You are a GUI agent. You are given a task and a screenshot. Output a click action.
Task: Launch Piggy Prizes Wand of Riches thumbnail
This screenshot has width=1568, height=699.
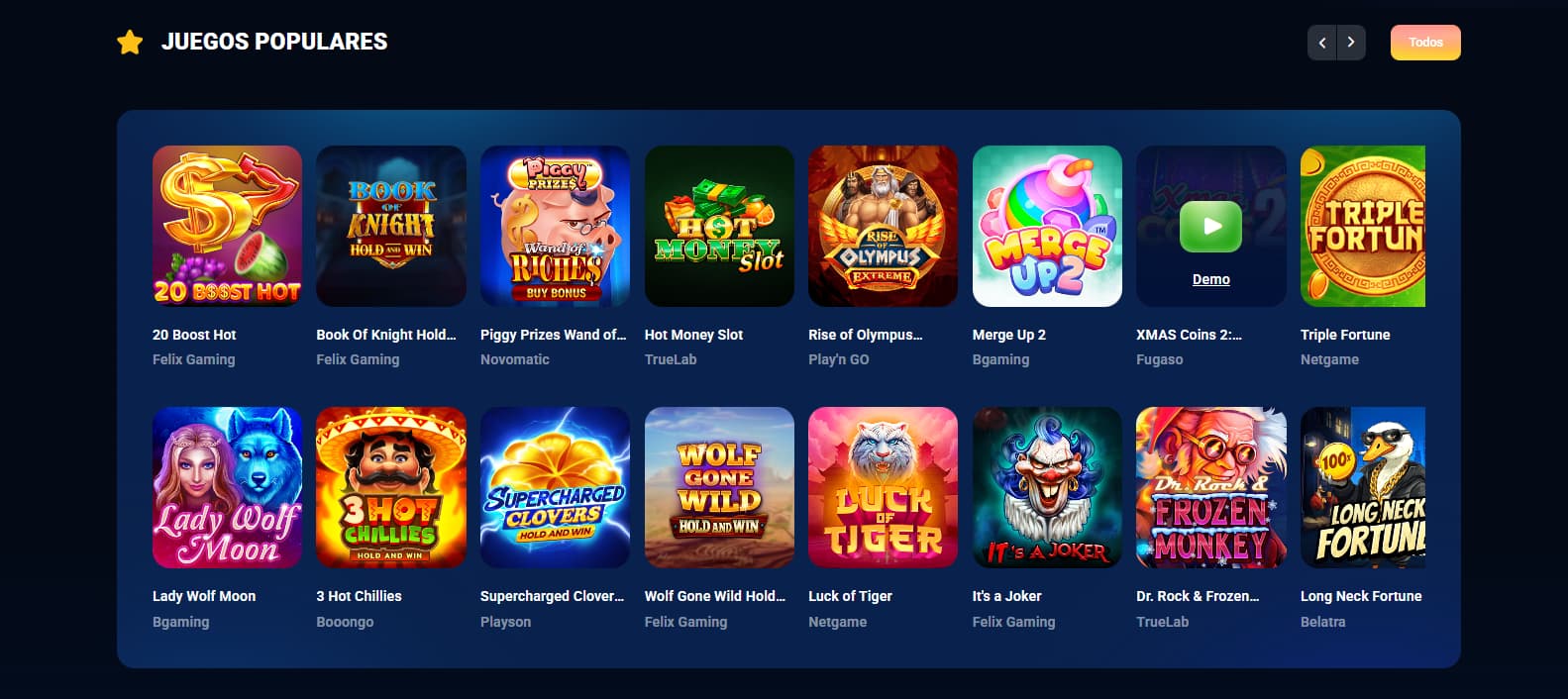[555, 226]
